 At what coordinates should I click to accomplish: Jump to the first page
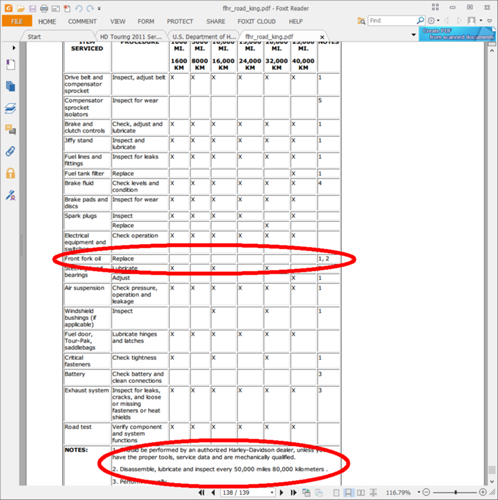coord(202,493)
